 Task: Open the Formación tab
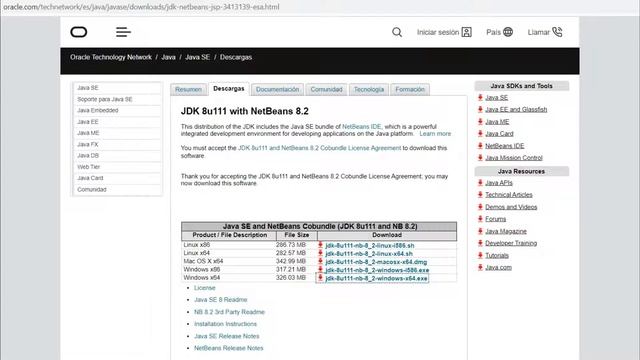pos(410,89)
